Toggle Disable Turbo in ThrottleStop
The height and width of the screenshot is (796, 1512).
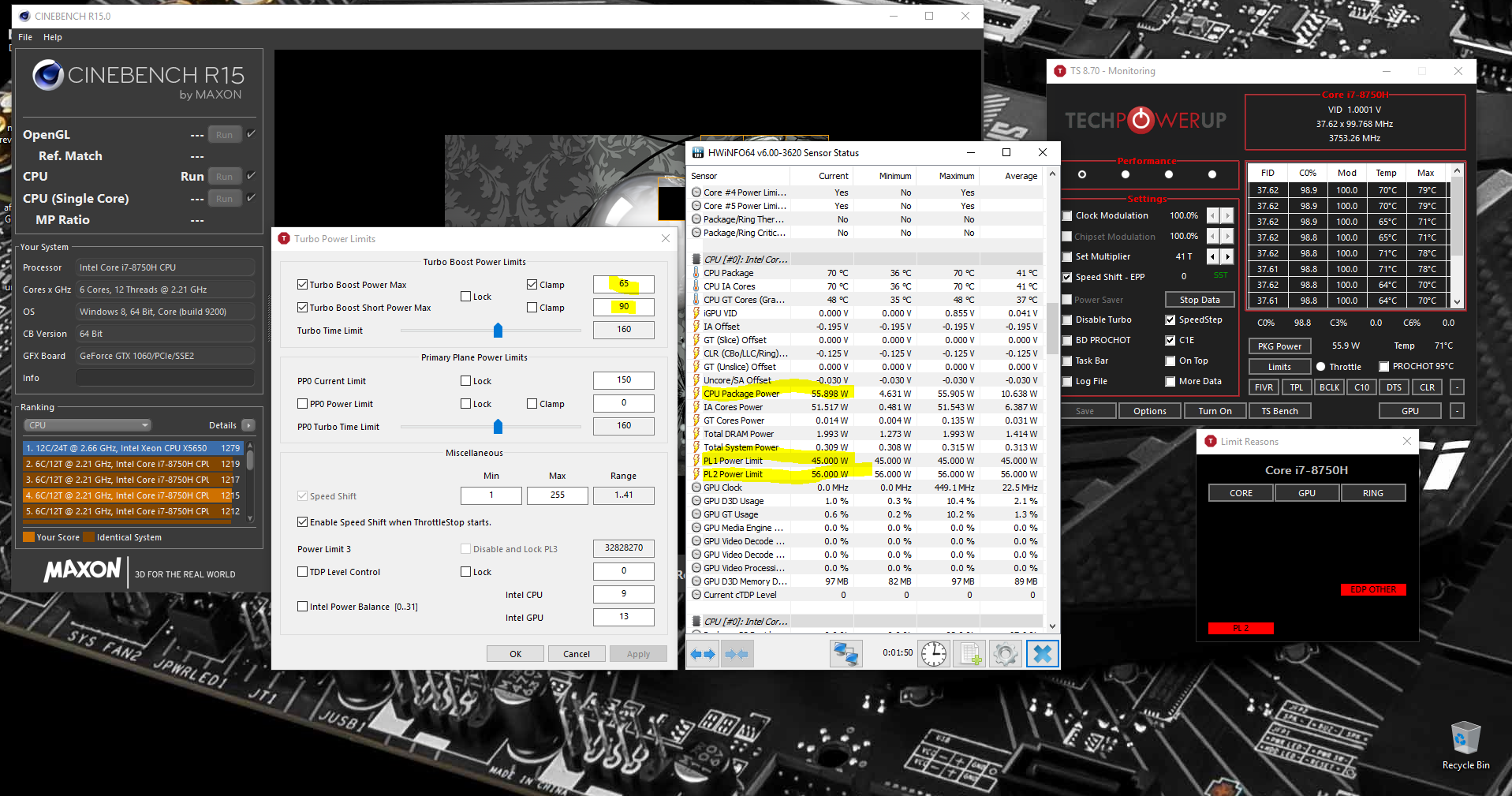[1067, 320]
